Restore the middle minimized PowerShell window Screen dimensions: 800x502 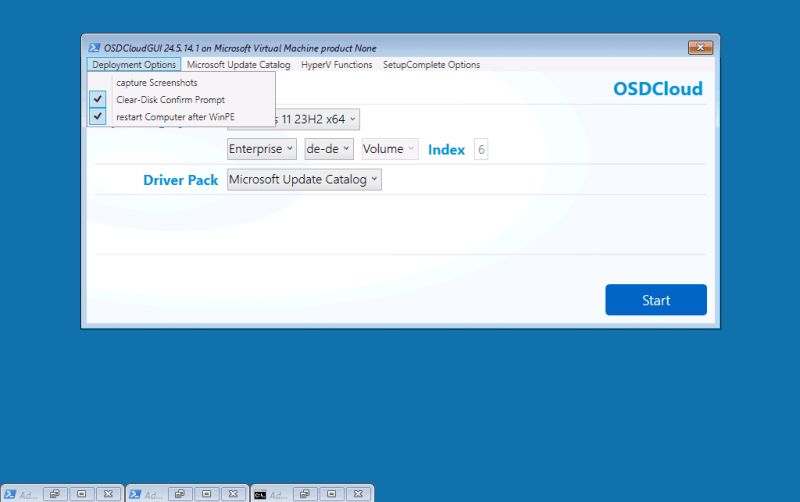tap(180, 494)
